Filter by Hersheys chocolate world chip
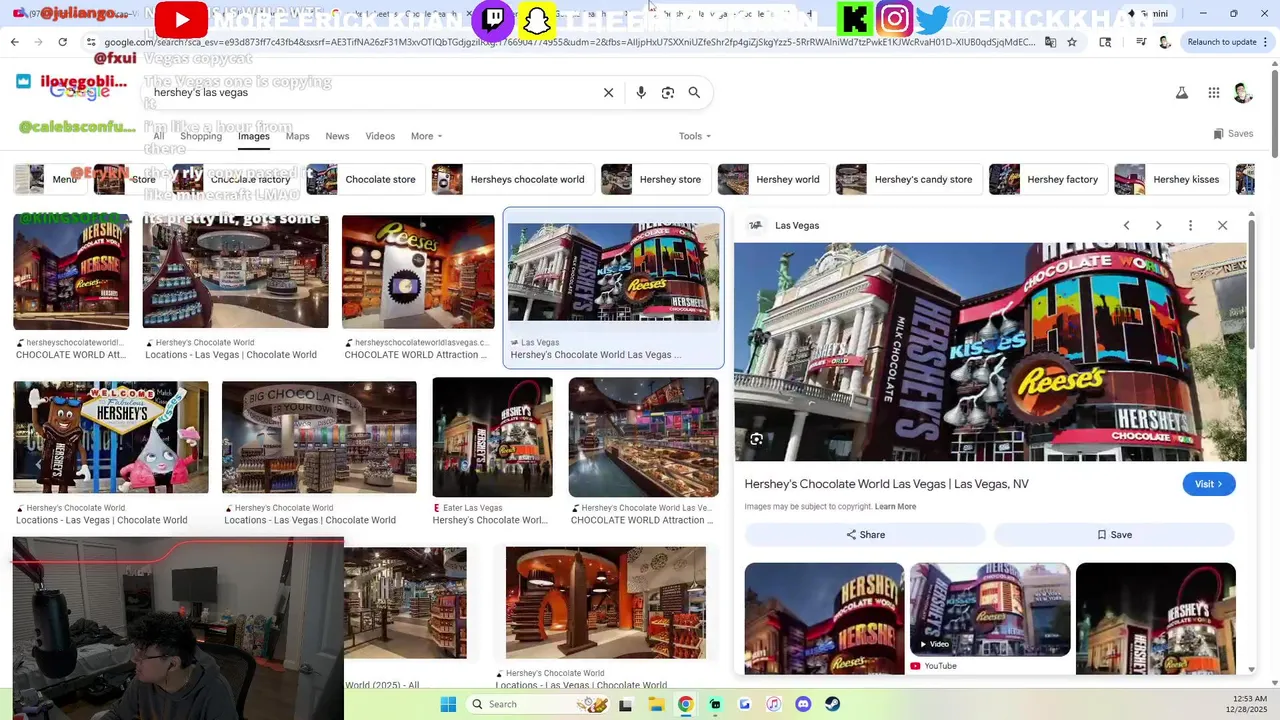This screenshot has width=1280, height=720. [x=512, y=179]
